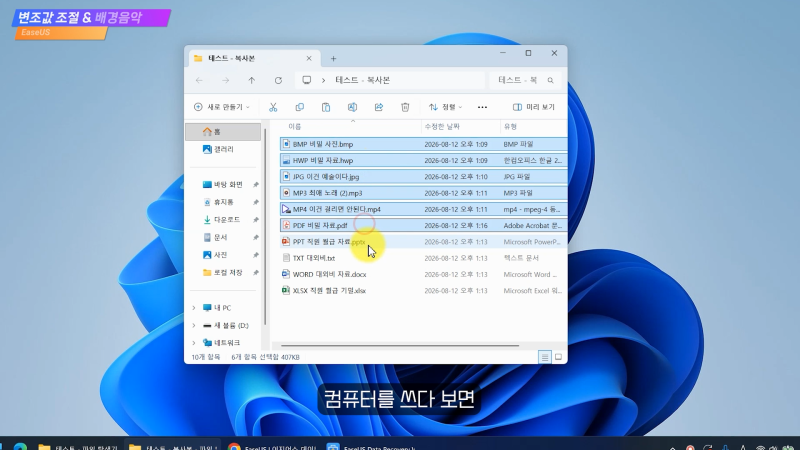Click the Excel XLSX file icon
The width and height of the screenshot is (800, 450).
286,290
